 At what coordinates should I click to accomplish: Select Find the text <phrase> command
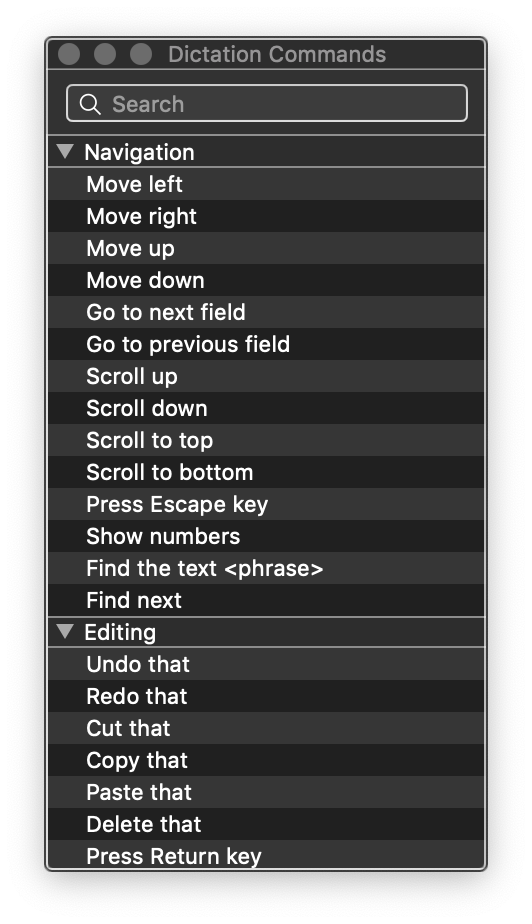tap(266, 567)
